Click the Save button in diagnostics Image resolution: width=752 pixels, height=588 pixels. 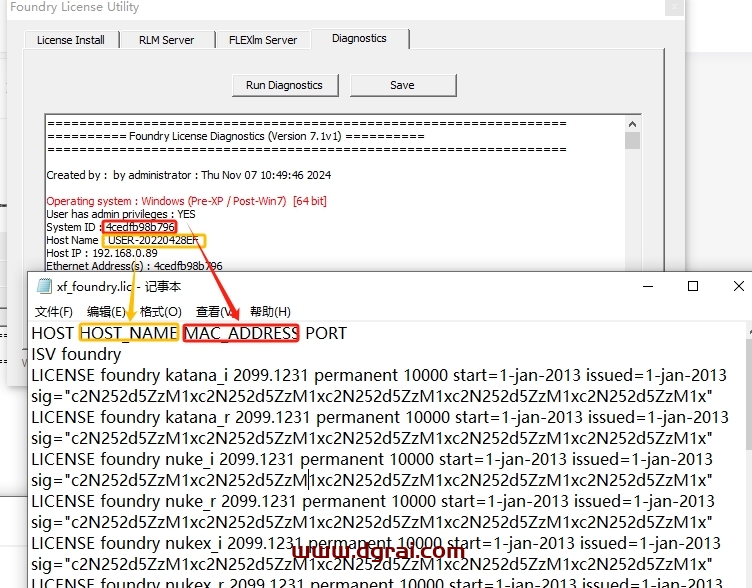403,85
